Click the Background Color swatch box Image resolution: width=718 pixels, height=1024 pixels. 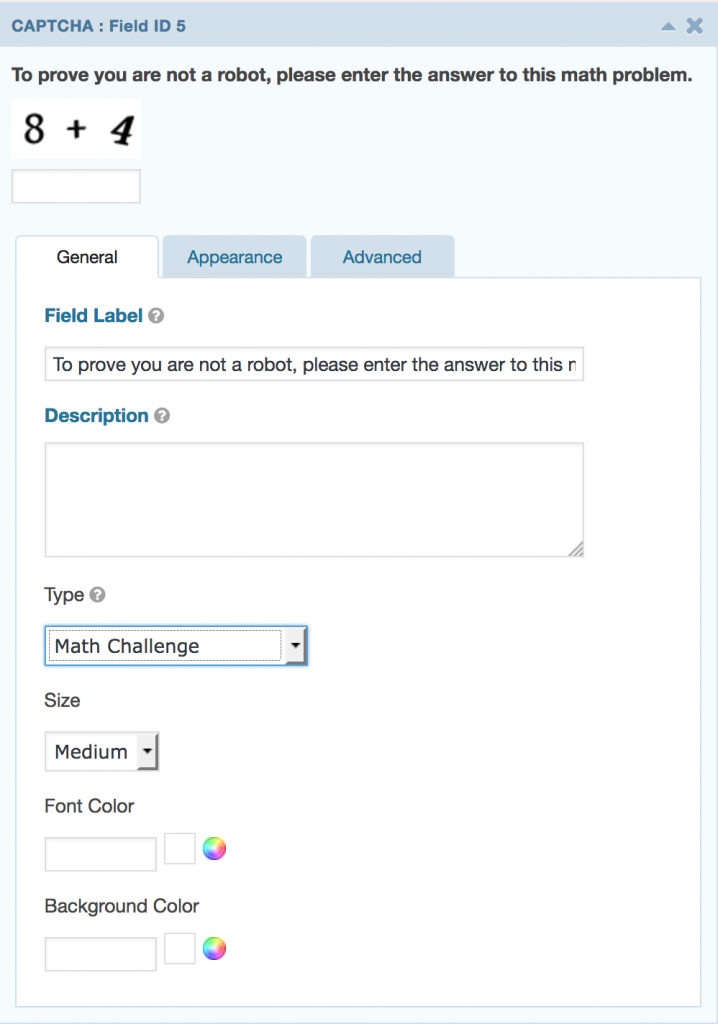pos(179,948)
